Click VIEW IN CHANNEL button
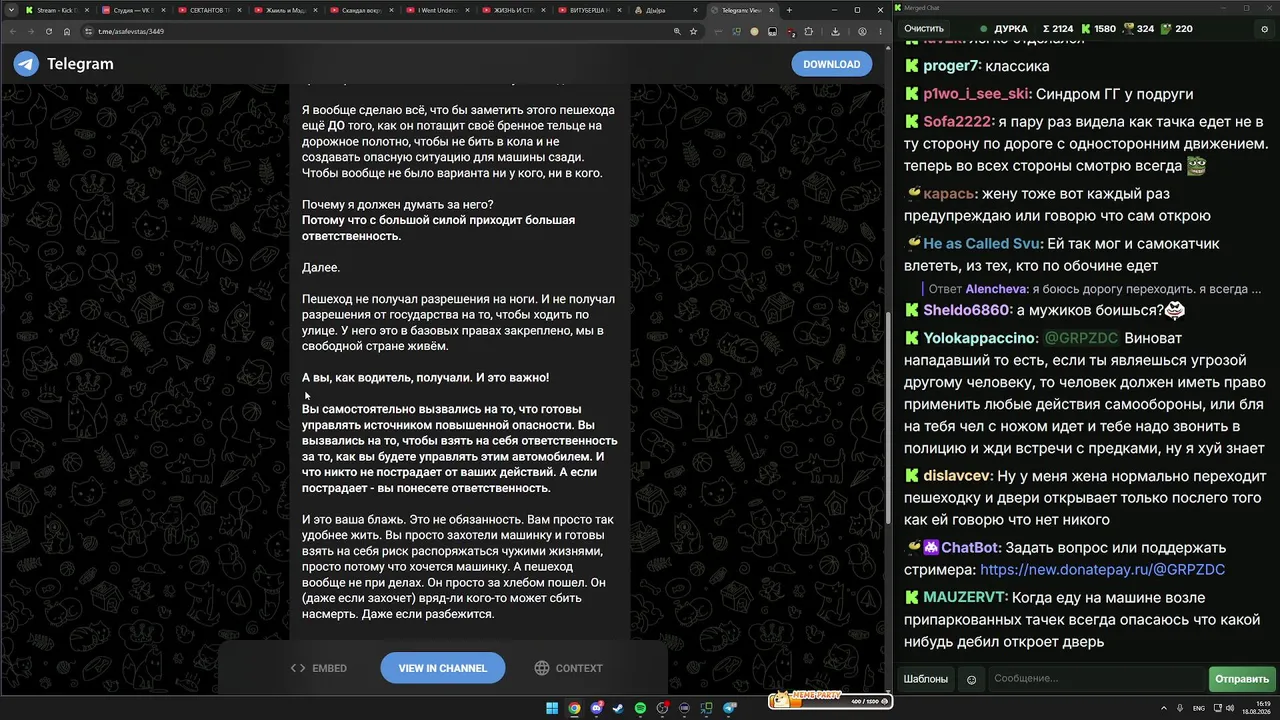This screenshot has width=1280, height=720. click(443, 668)
